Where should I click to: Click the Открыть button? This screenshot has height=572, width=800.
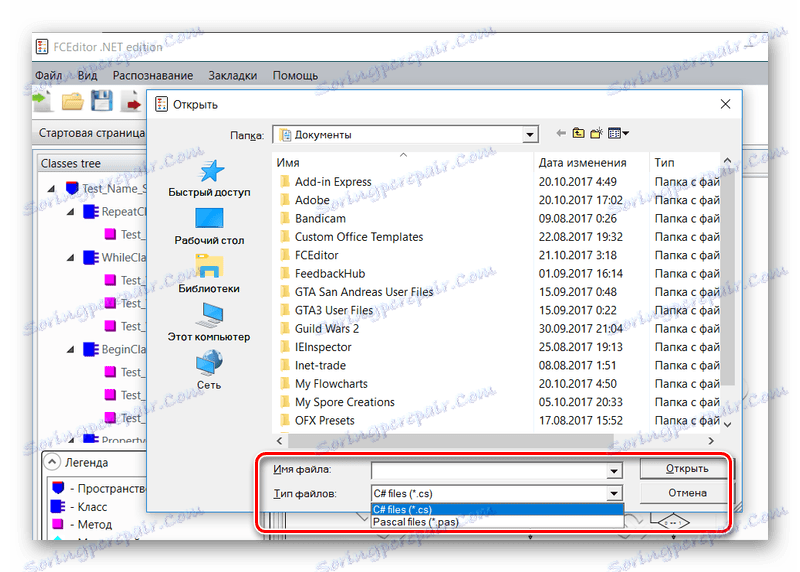pyautogui.click(x=686, y=468)
